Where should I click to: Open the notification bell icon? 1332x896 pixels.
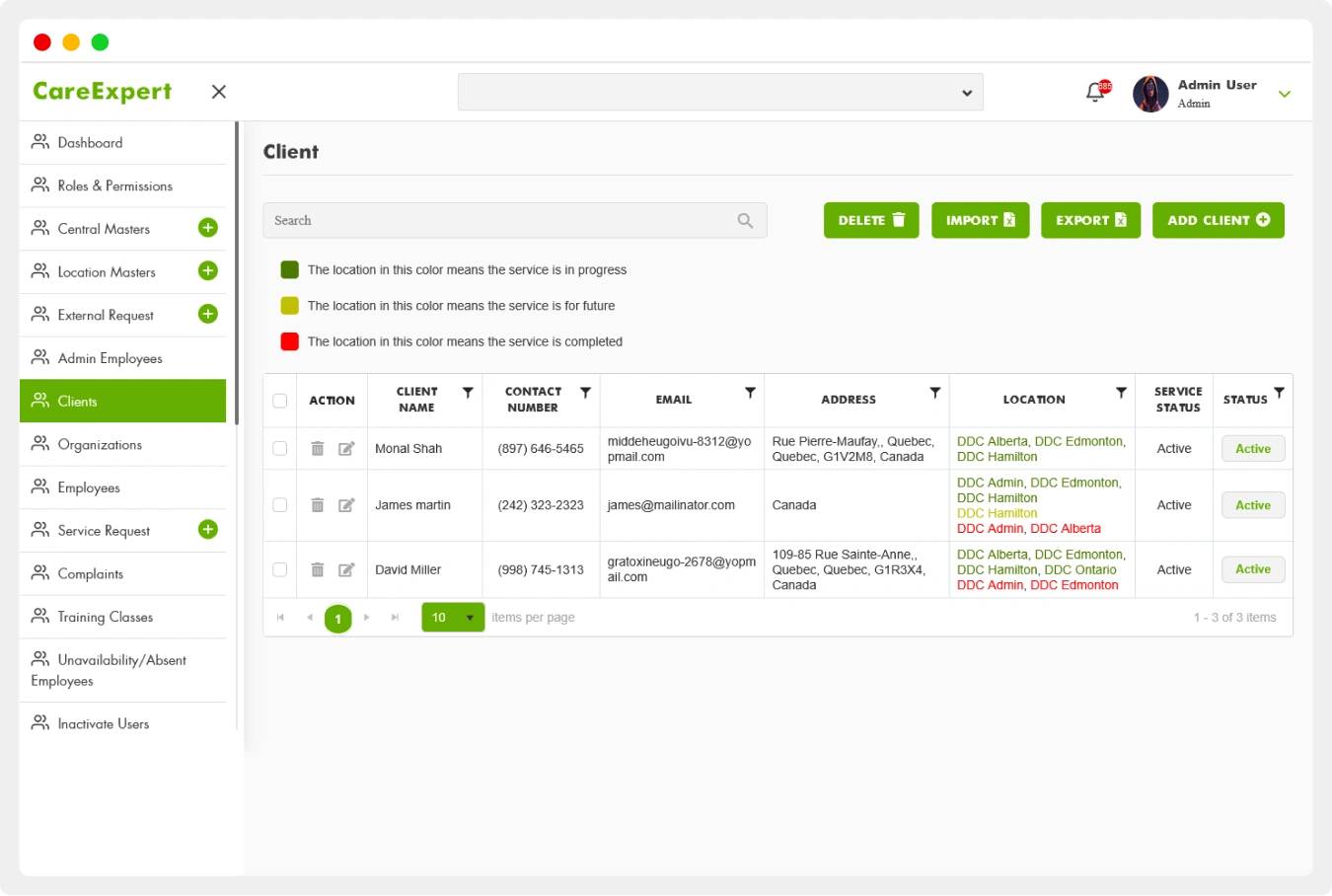point(1095,91)
